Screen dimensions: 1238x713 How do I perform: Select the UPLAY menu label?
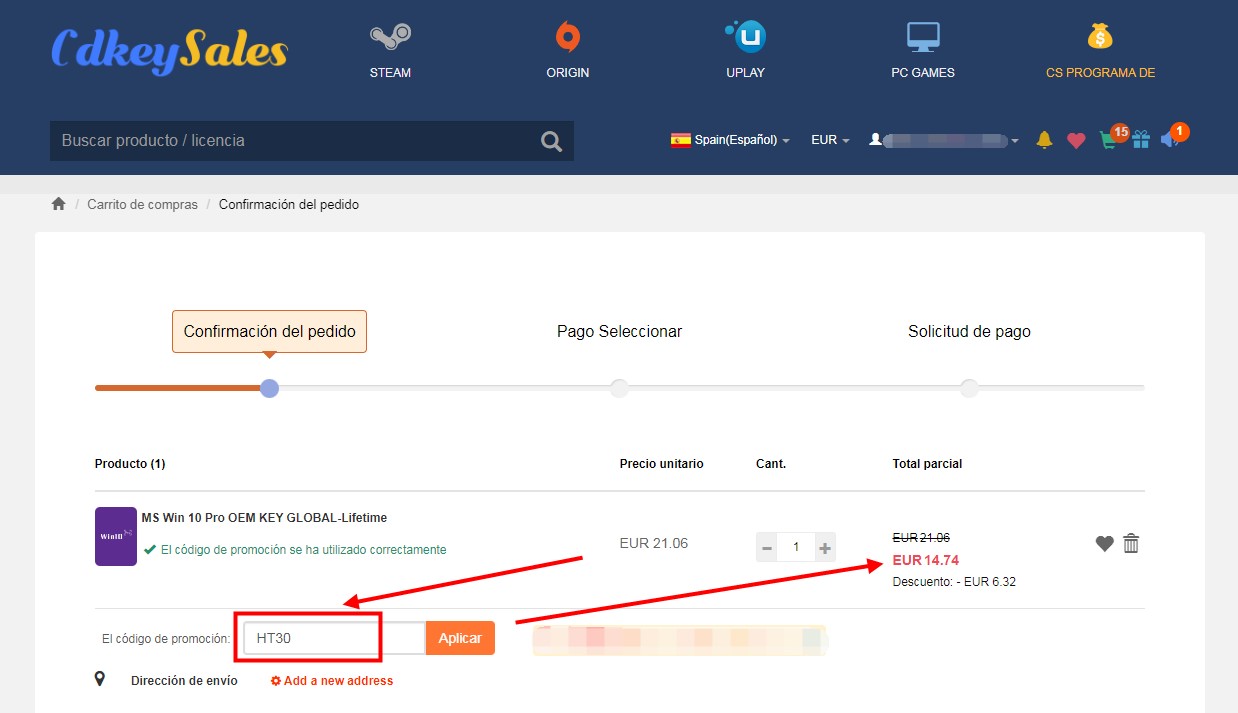745,73
